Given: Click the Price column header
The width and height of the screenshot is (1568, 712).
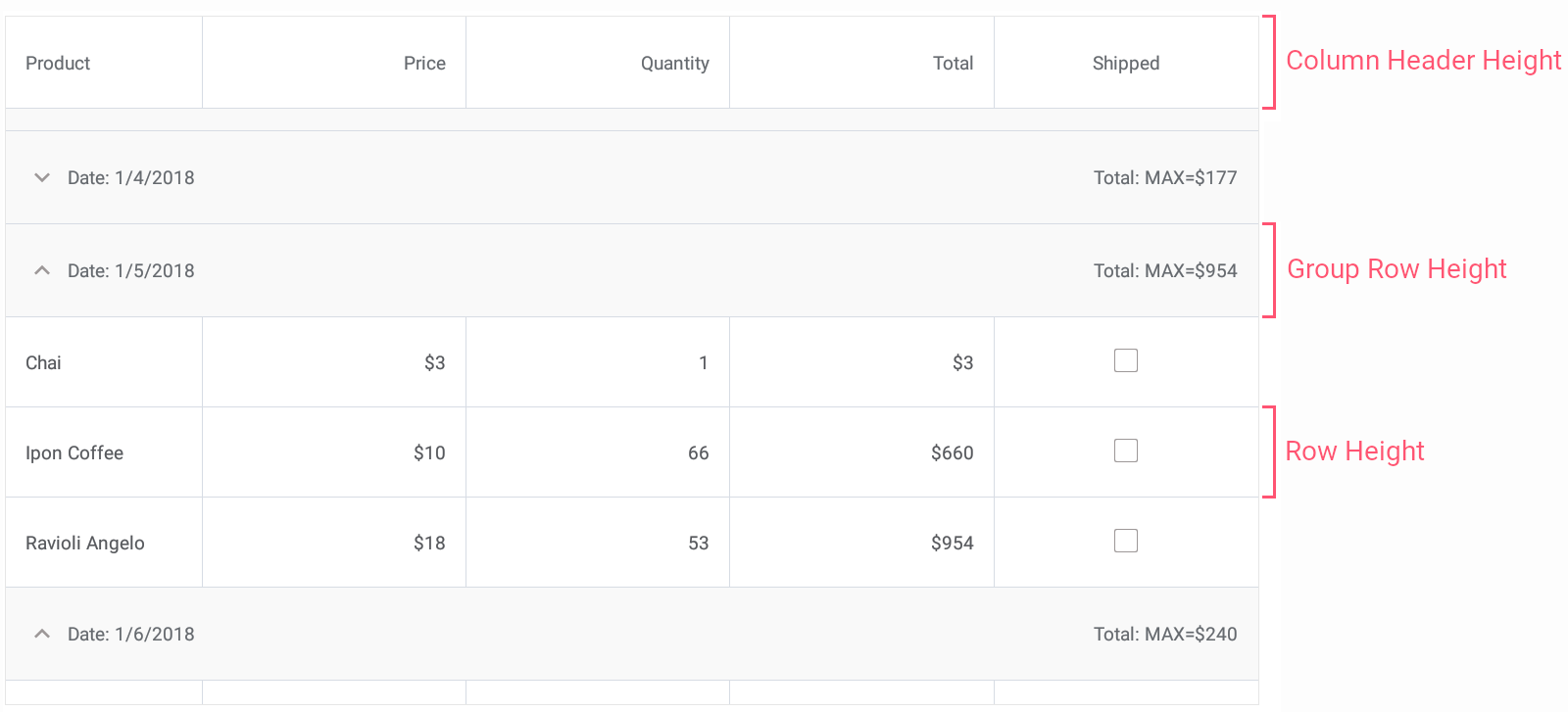Looking at the screenshot, I should (424, 64).
